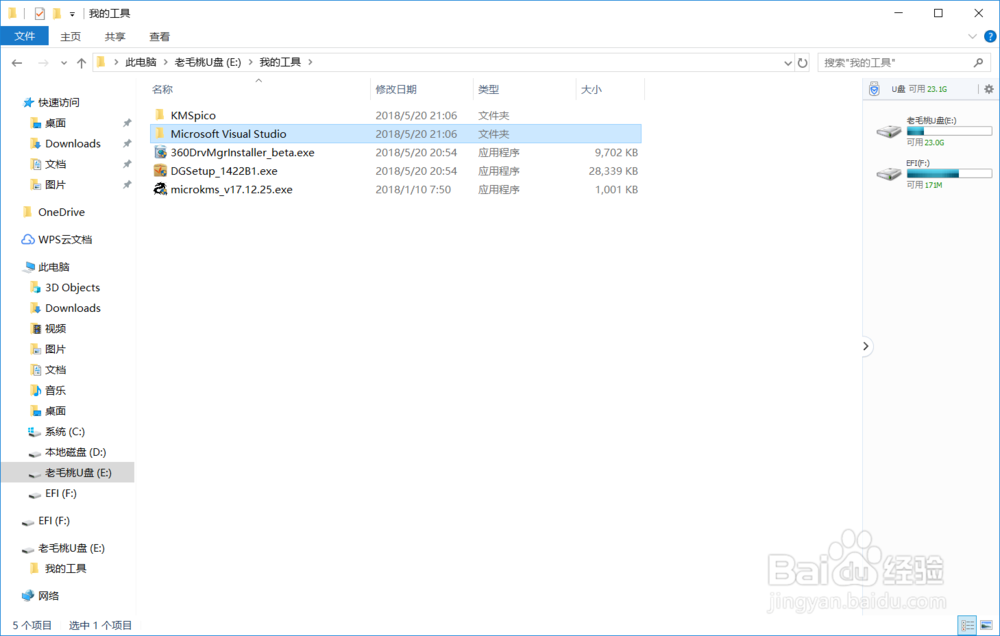Screen dimensions: 1000x636
Task: Click the Back navigation arrow
Action: click(x=17, y=63)
